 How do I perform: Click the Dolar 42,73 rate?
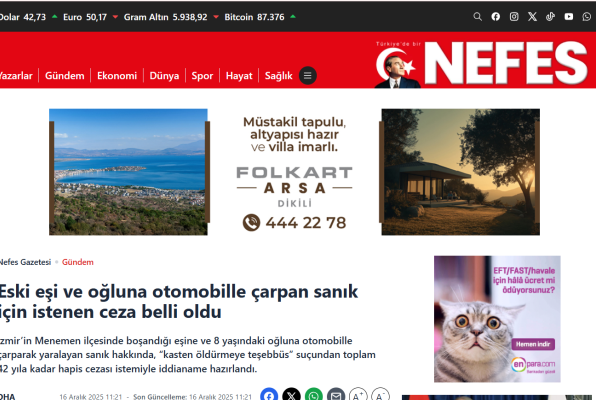[28, 17]
